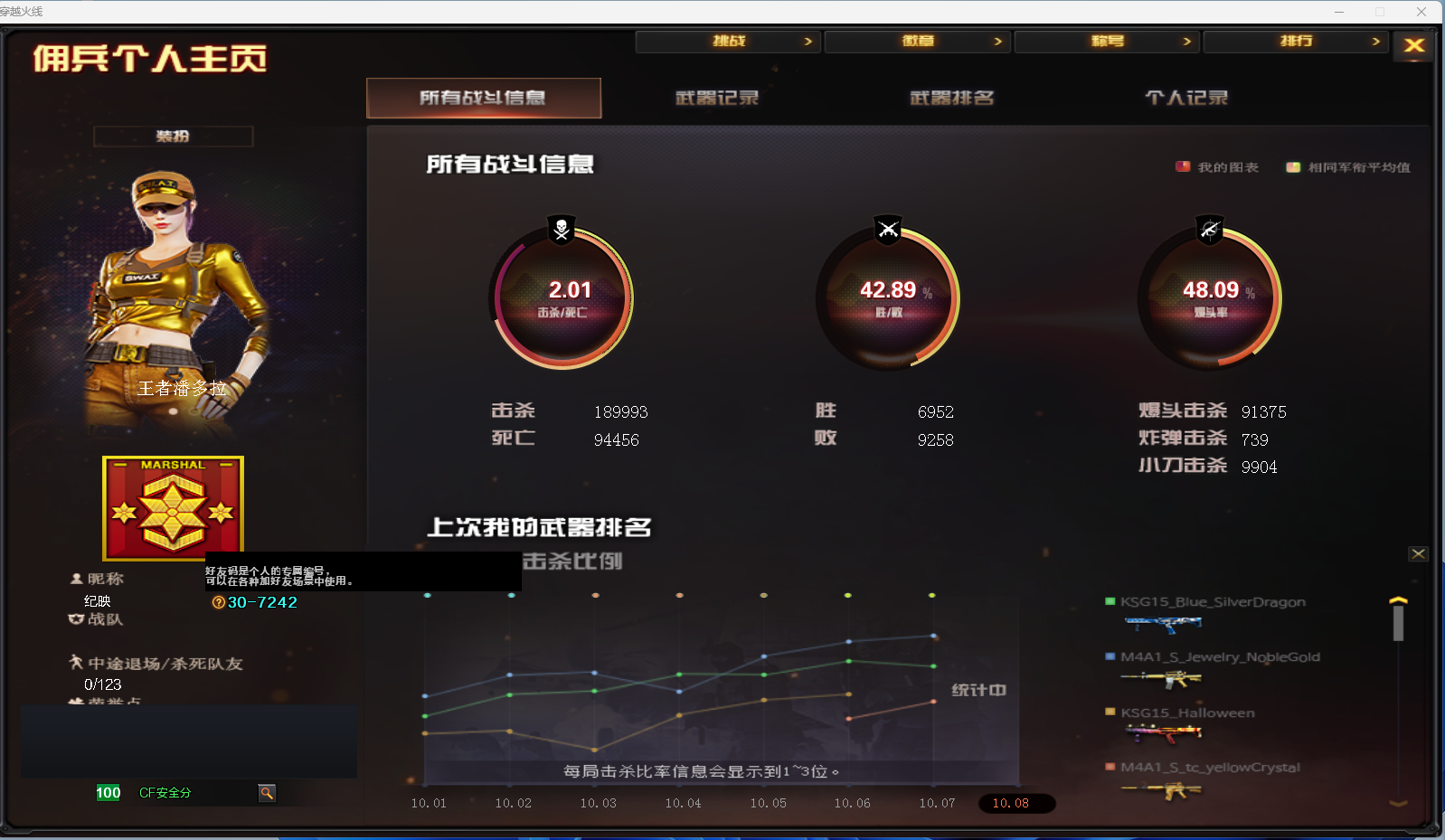Click the weapon list scroll-down arrow
The height and width of the screenshot is (840, 1445).
pos(1398,802)
